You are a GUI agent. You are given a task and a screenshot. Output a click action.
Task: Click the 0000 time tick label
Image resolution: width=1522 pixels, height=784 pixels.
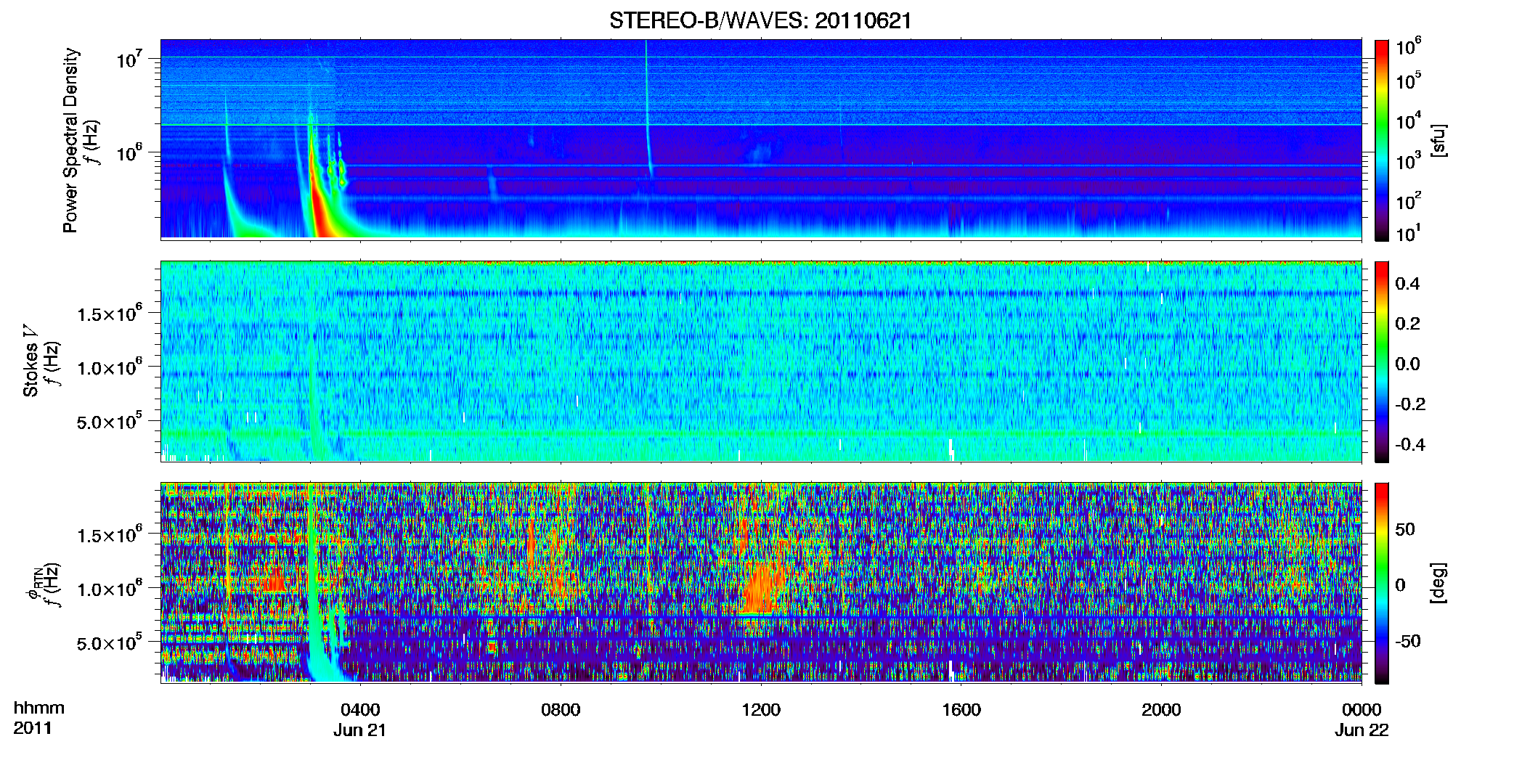click(1362, 710)
